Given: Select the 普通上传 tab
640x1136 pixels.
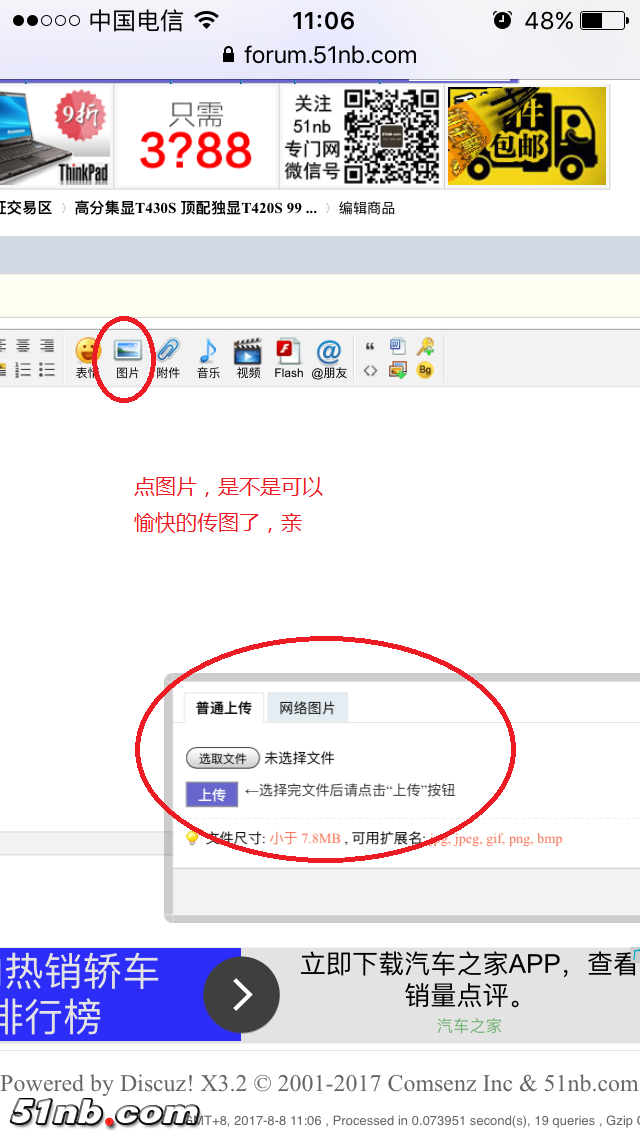Looking at the screenshot, I should coord(223,708).
